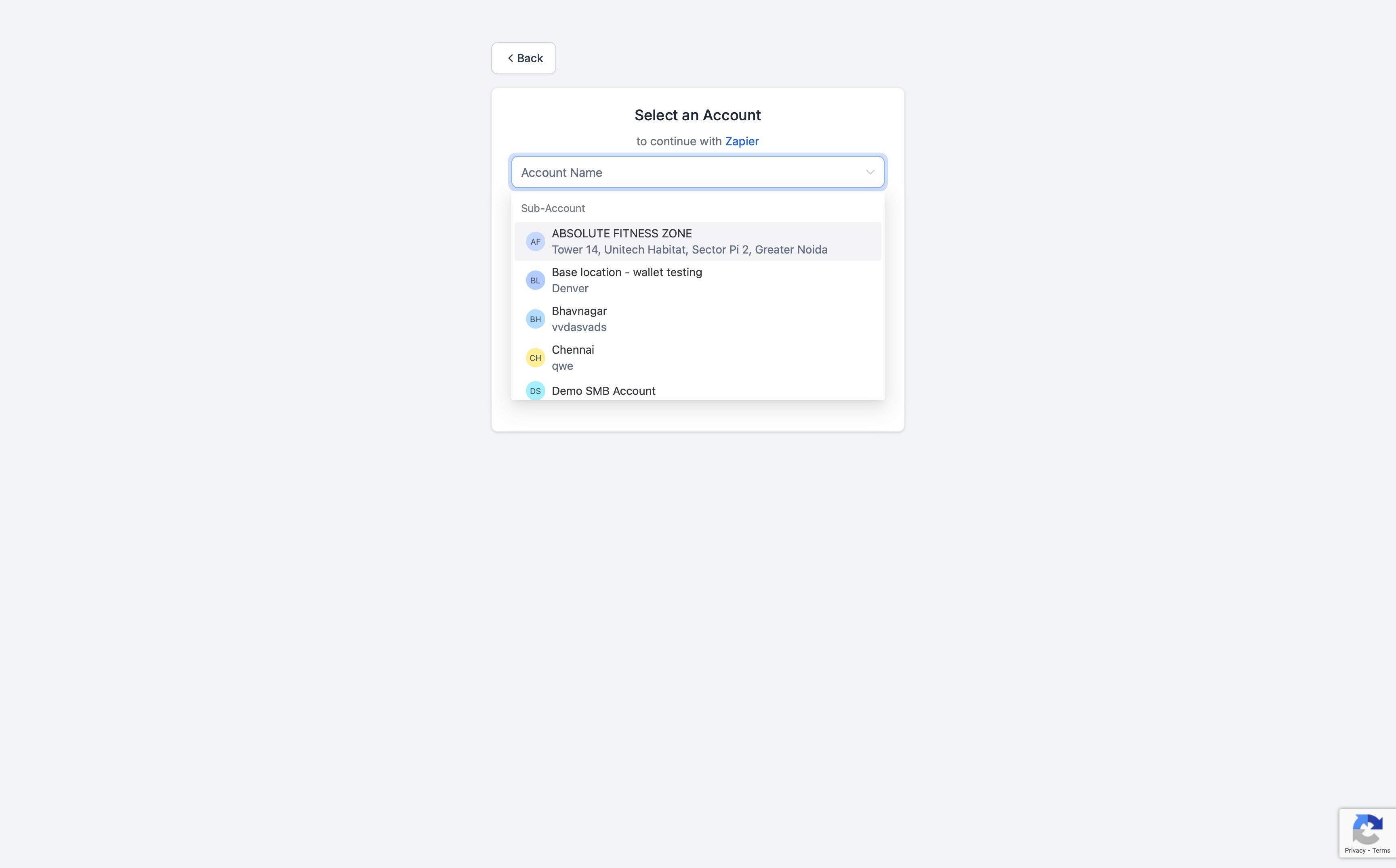Choose Base location - wallet testing
1396x868 pixels.
coord(627,272)
